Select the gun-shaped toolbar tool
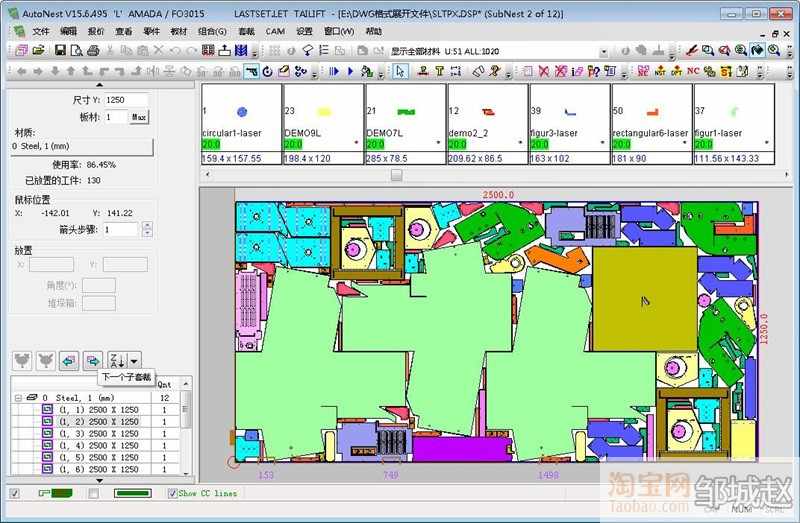 (x=251, y=71)
